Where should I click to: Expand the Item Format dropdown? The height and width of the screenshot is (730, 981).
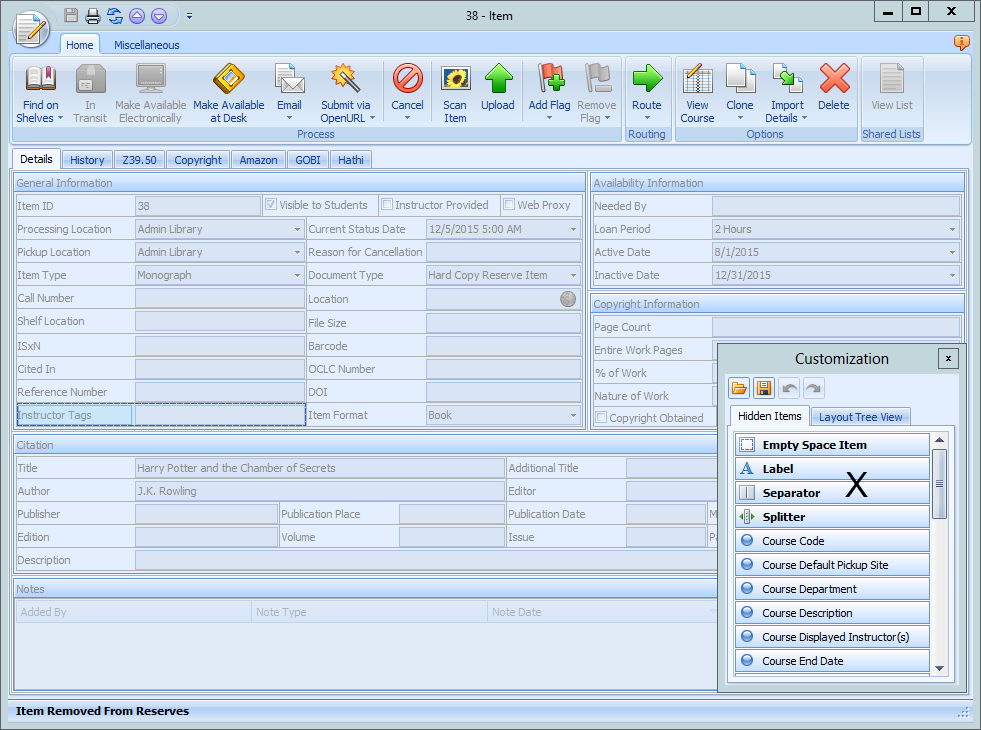pyautogui.click(x=574, y=415)
